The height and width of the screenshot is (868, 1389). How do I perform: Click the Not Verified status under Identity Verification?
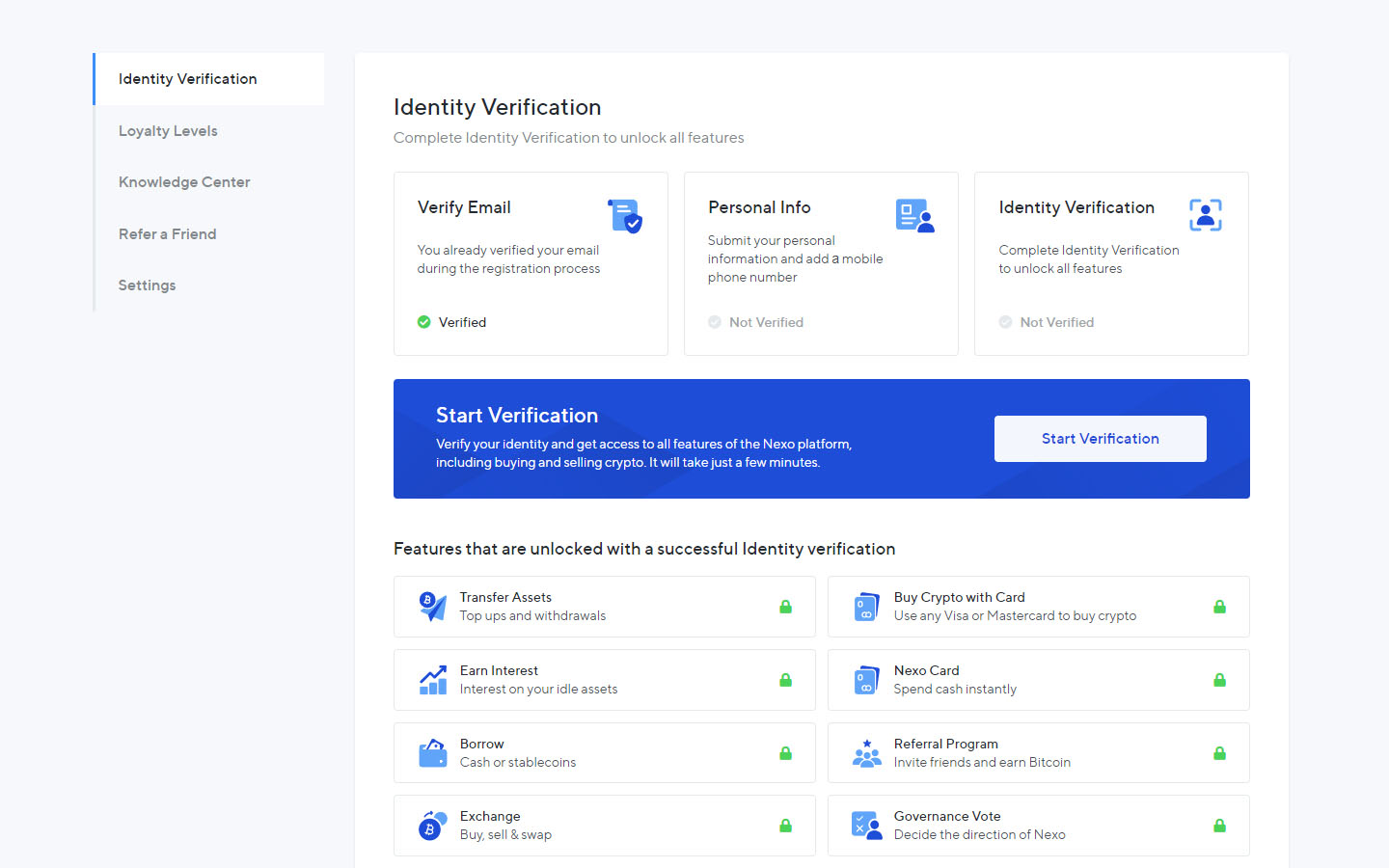coord(1047,322)
